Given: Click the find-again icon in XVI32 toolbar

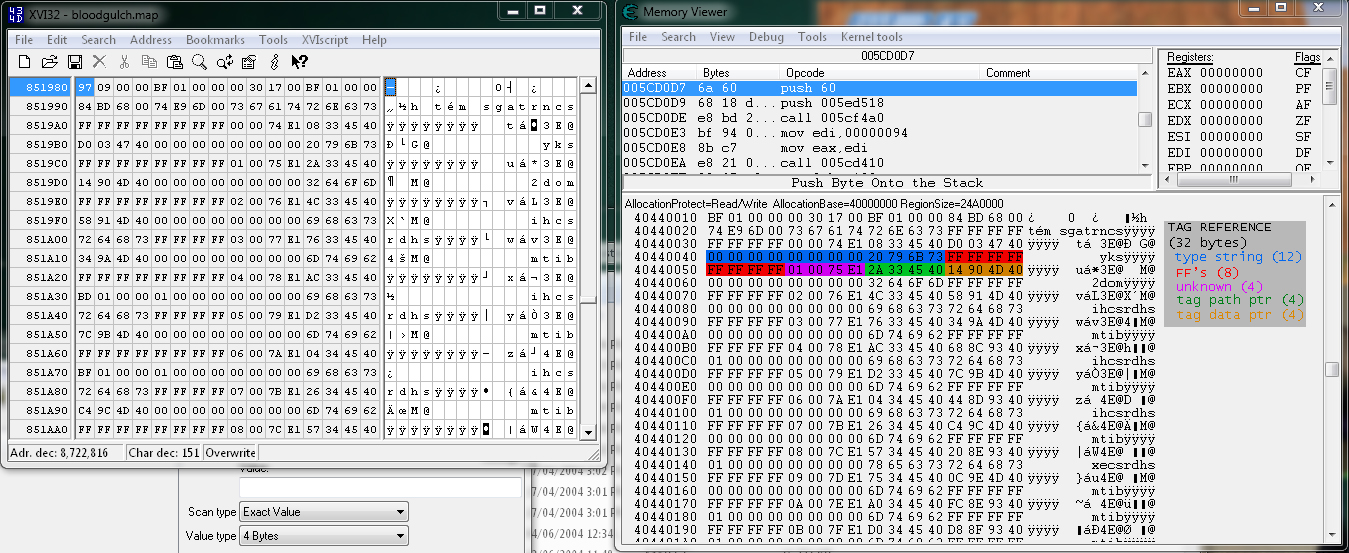Looking at the screenshot, I should pyautogui.click(x=224, y=62).
